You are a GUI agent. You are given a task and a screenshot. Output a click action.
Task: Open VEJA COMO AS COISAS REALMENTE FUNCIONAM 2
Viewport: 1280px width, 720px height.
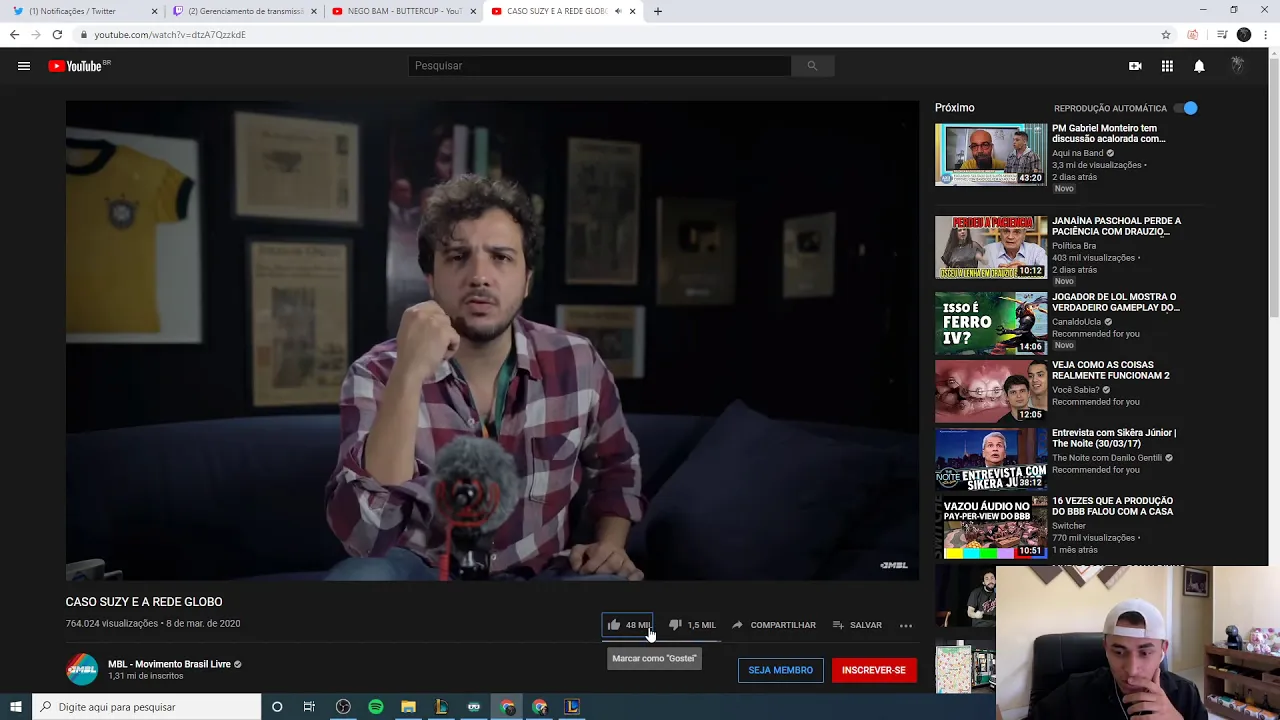tap(1110, 370)
